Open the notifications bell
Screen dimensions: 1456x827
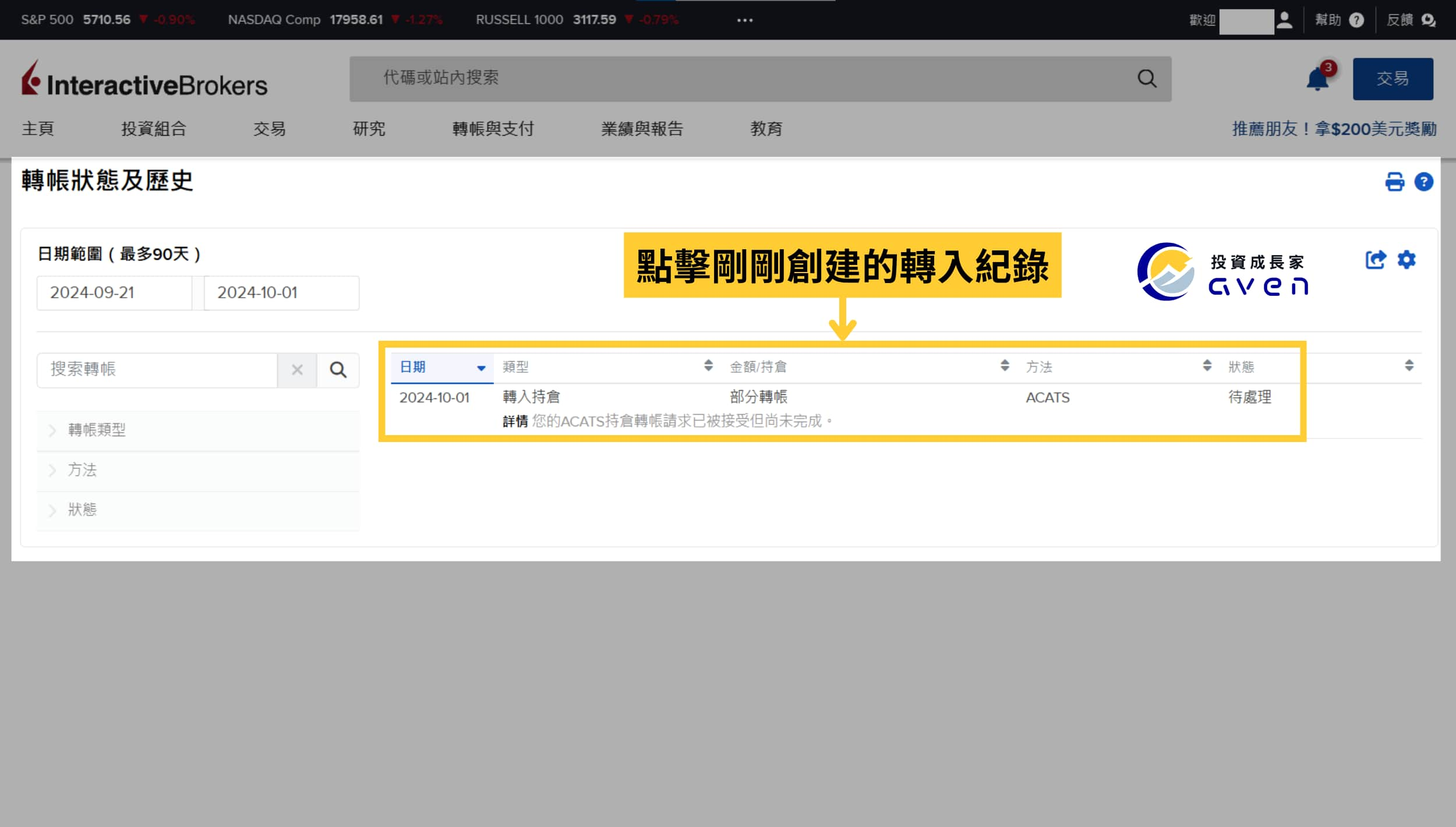pyautogui.click(x=1317, y=79)
